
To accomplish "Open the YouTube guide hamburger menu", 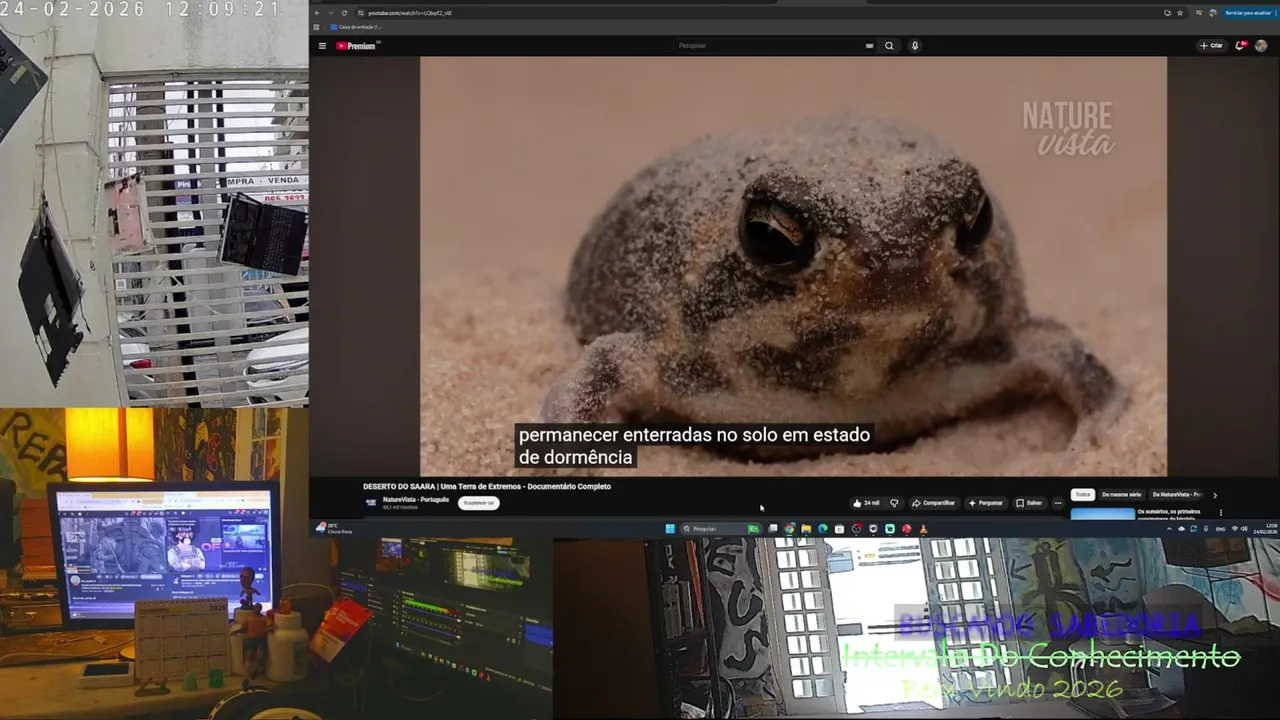I will click(322, 46).
